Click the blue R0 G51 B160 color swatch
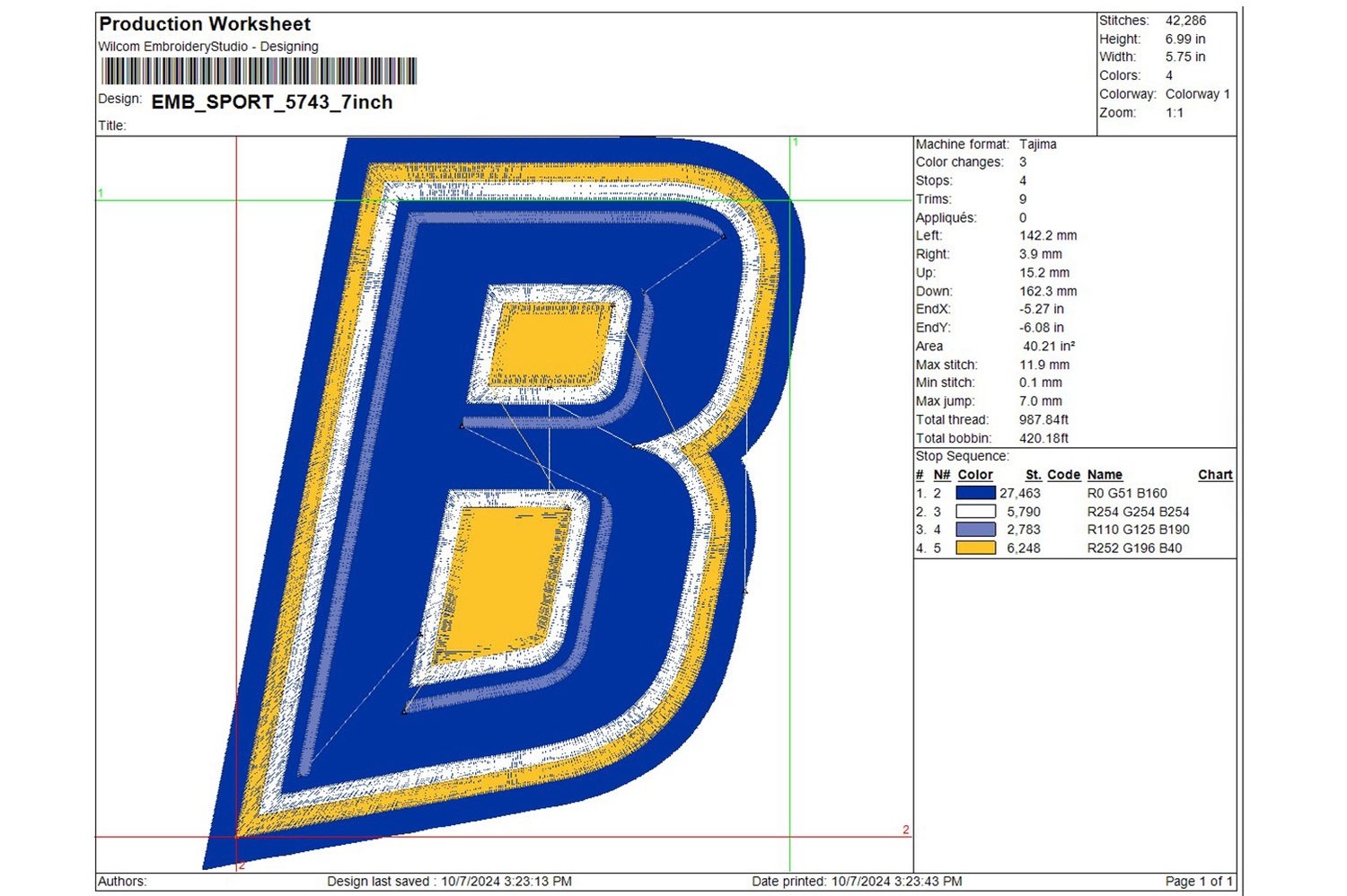This screenshot has height=896, width=1347. (x=975, y=493)
